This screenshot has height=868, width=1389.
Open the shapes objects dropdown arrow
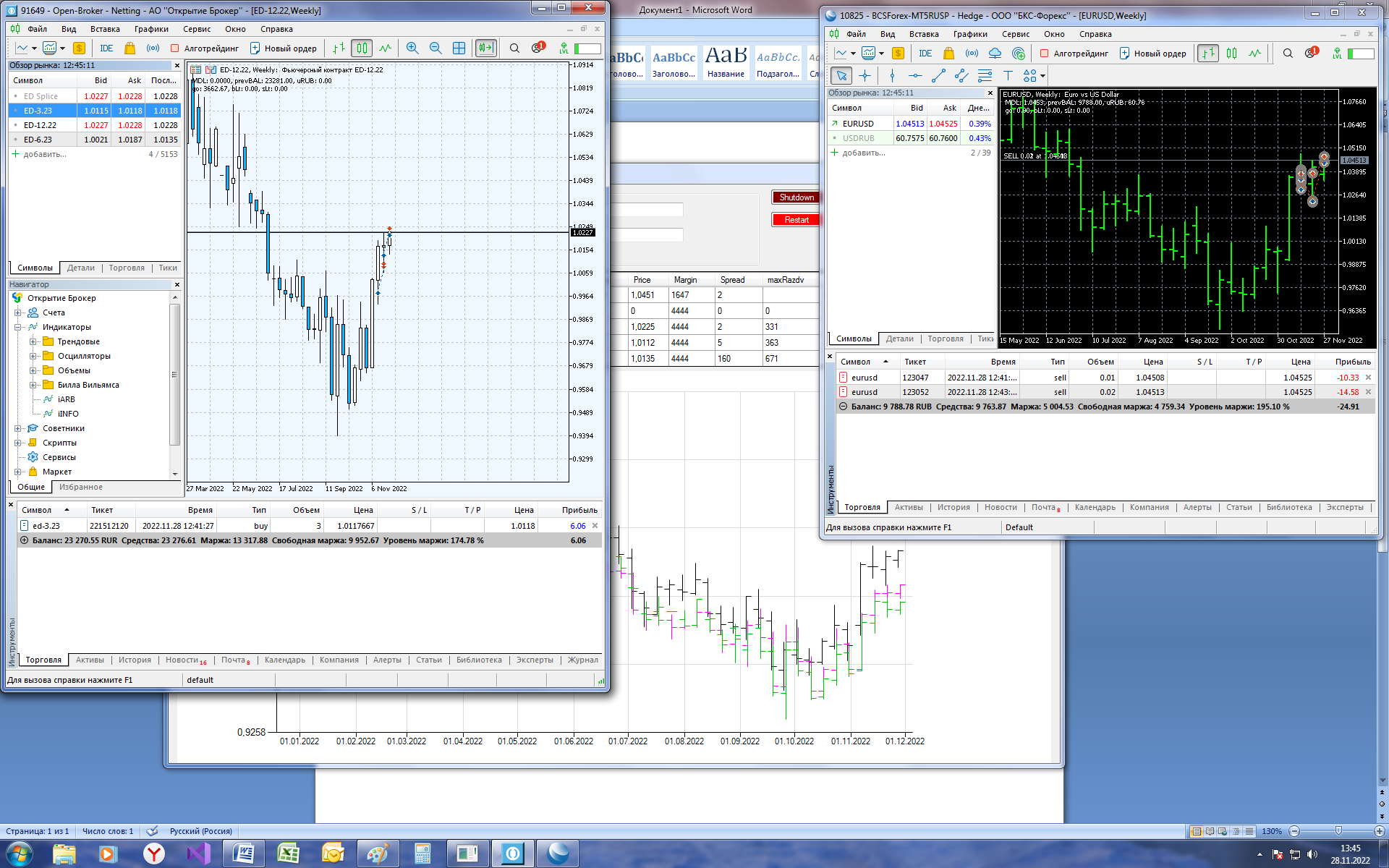pos(1042,75)
